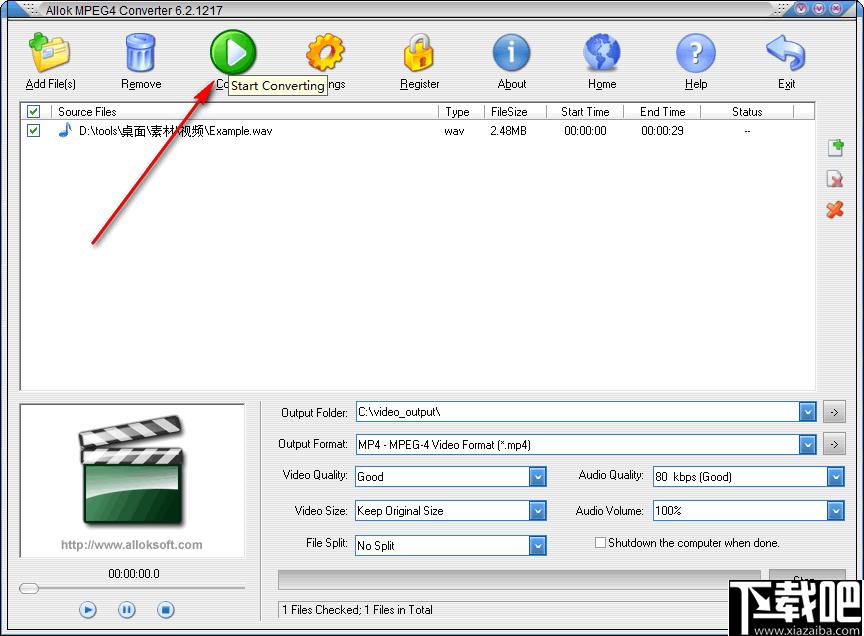Click the add file icon on right sidebar
This screenshot has height=636, width=864.
(x=835, y=148)
